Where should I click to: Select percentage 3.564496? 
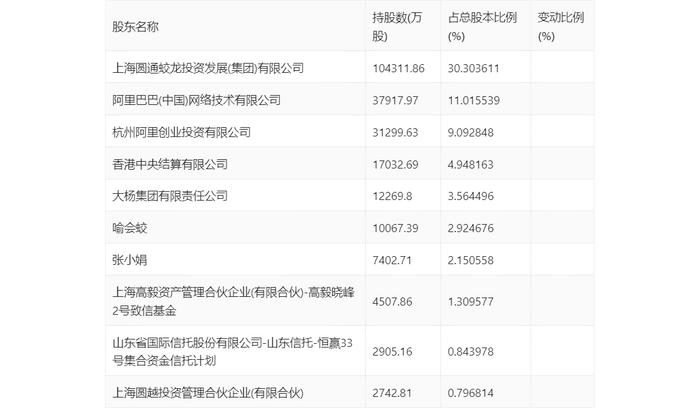click(471, 196)
